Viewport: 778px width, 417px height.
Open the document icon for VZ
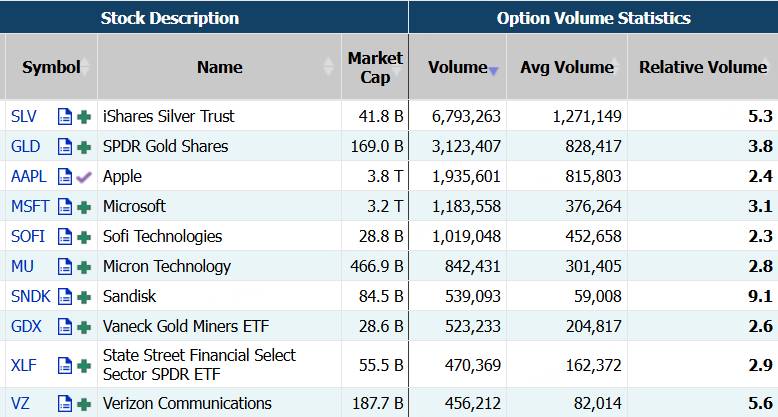pos(65,403)
